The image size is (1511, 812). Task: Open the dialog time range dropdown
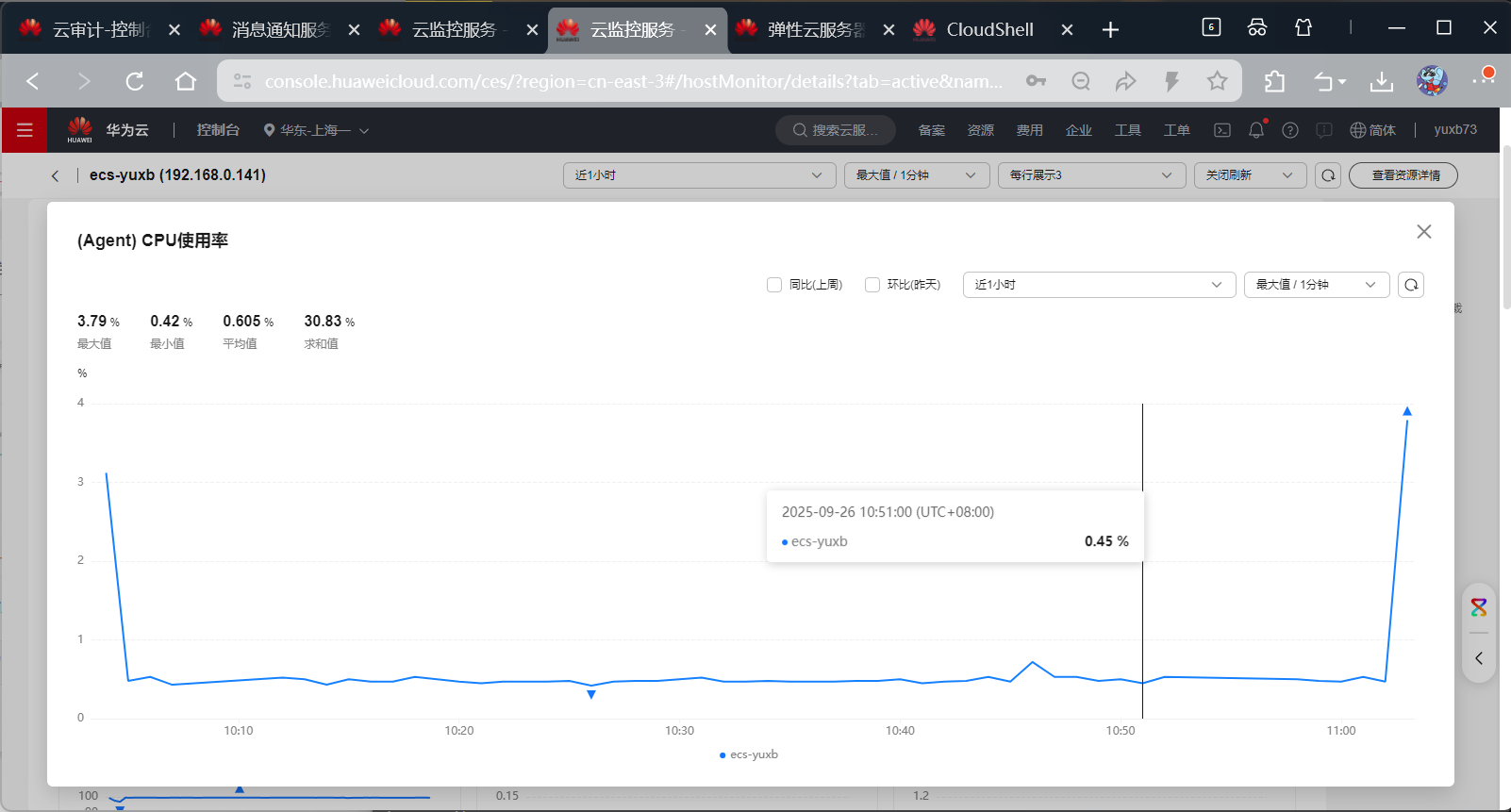pyautogui.click(x=1099, y=285)
